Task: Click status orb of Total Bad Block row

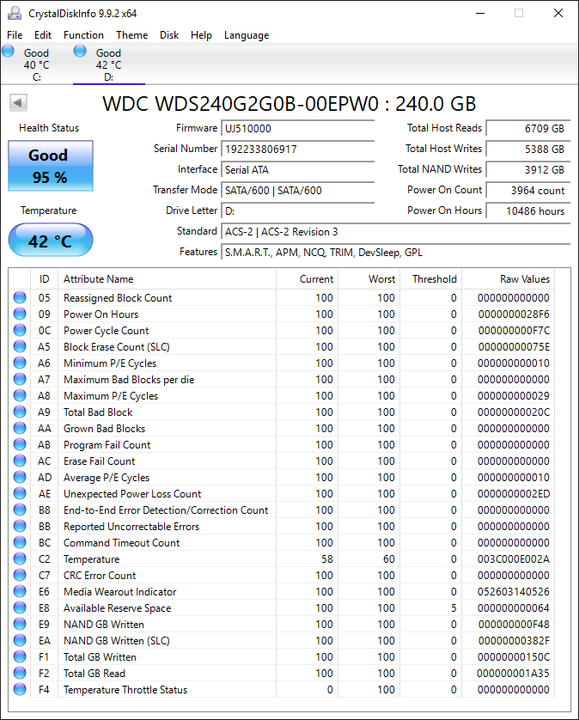Action: coord(20,412)
